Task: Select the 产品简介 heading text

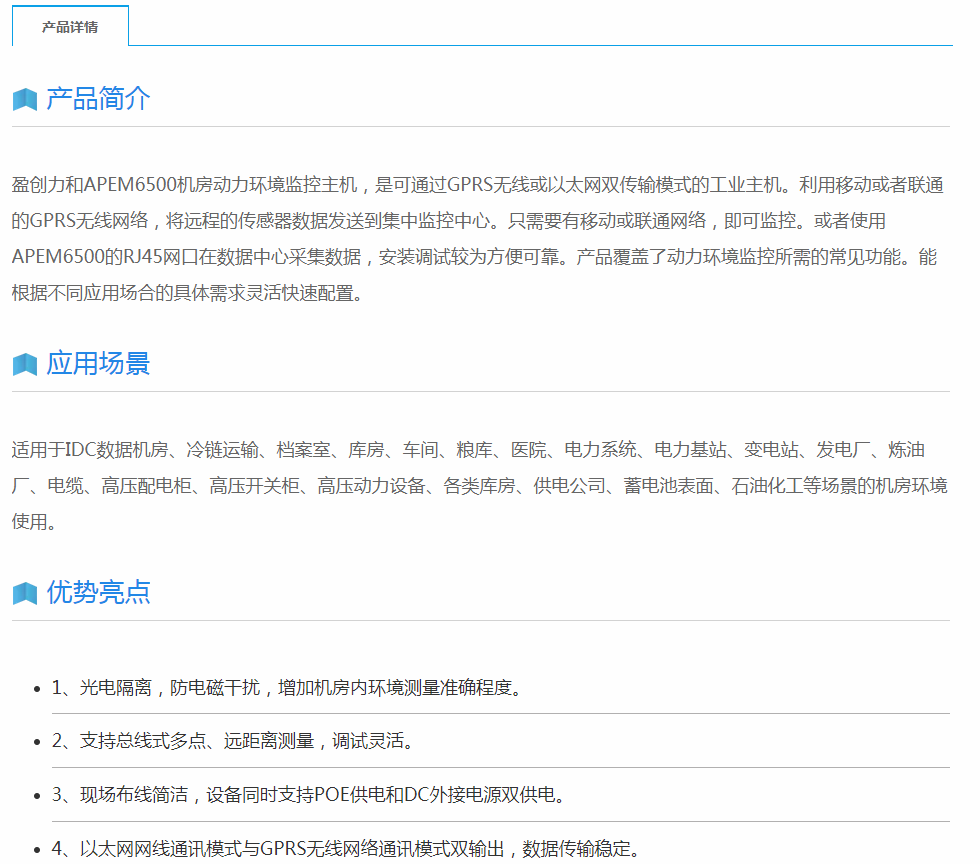Action: (98, 99)
